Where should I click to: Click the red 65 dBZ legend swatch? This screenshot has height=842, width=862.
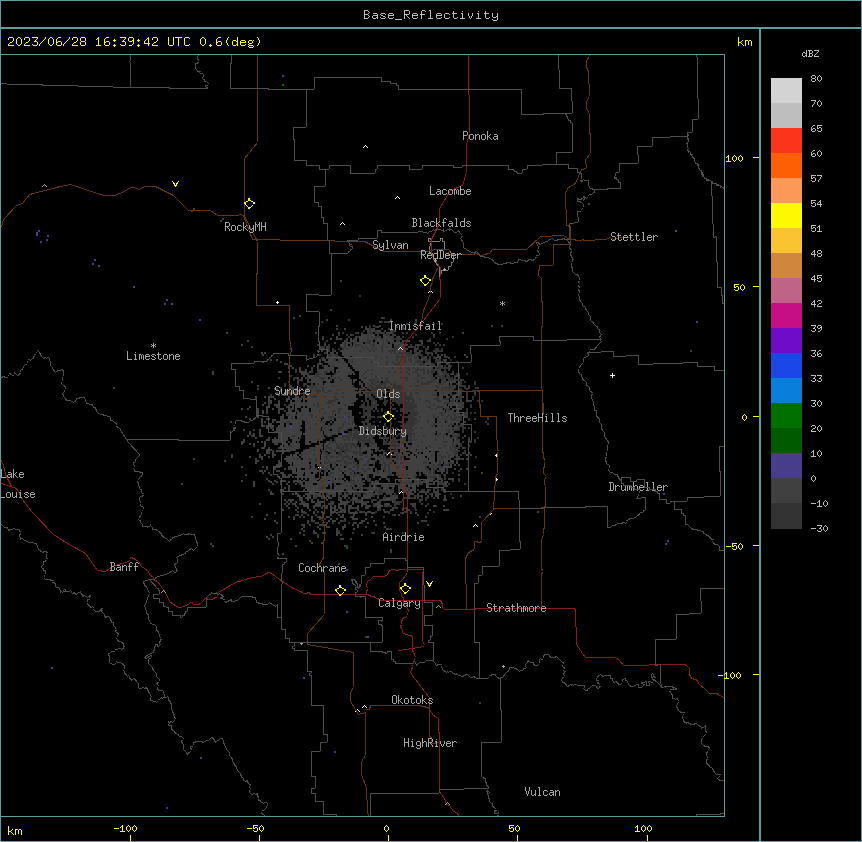[x=786, y=140]
